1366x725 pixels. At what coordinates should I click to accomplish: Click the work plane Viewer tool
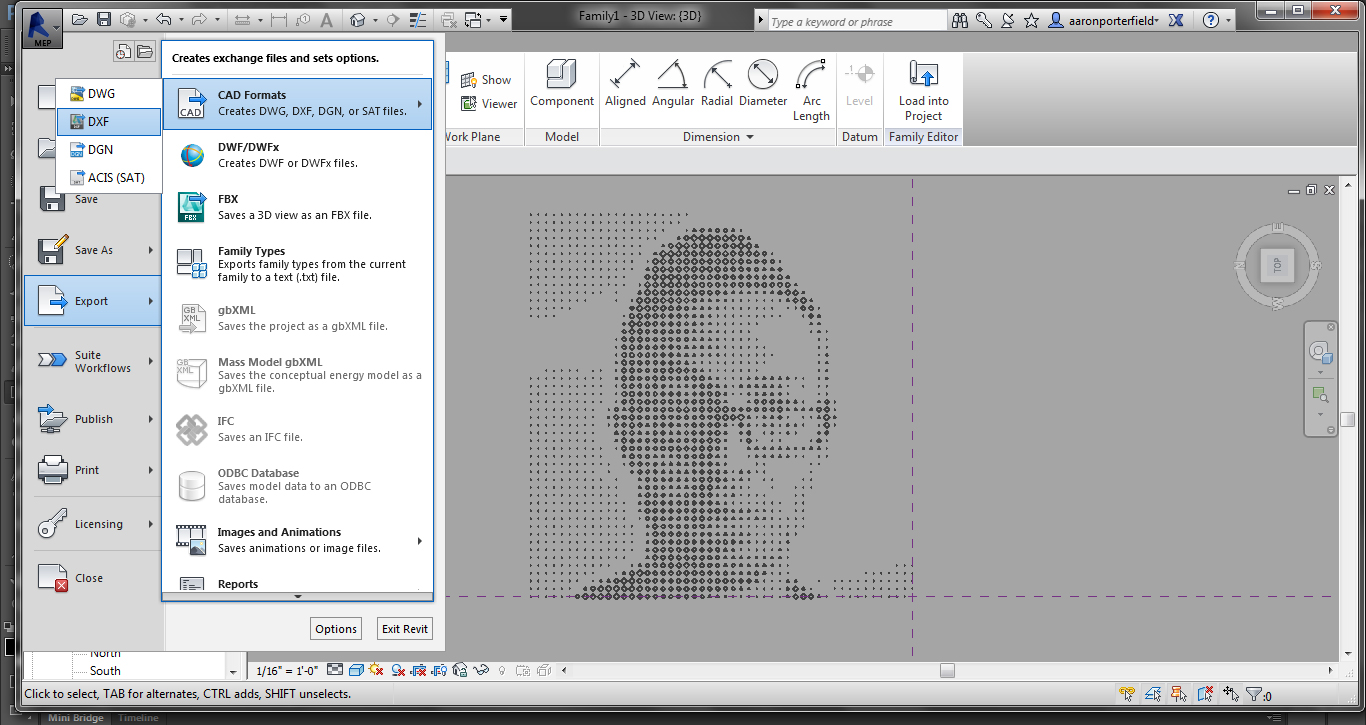(x=489, y=104)
